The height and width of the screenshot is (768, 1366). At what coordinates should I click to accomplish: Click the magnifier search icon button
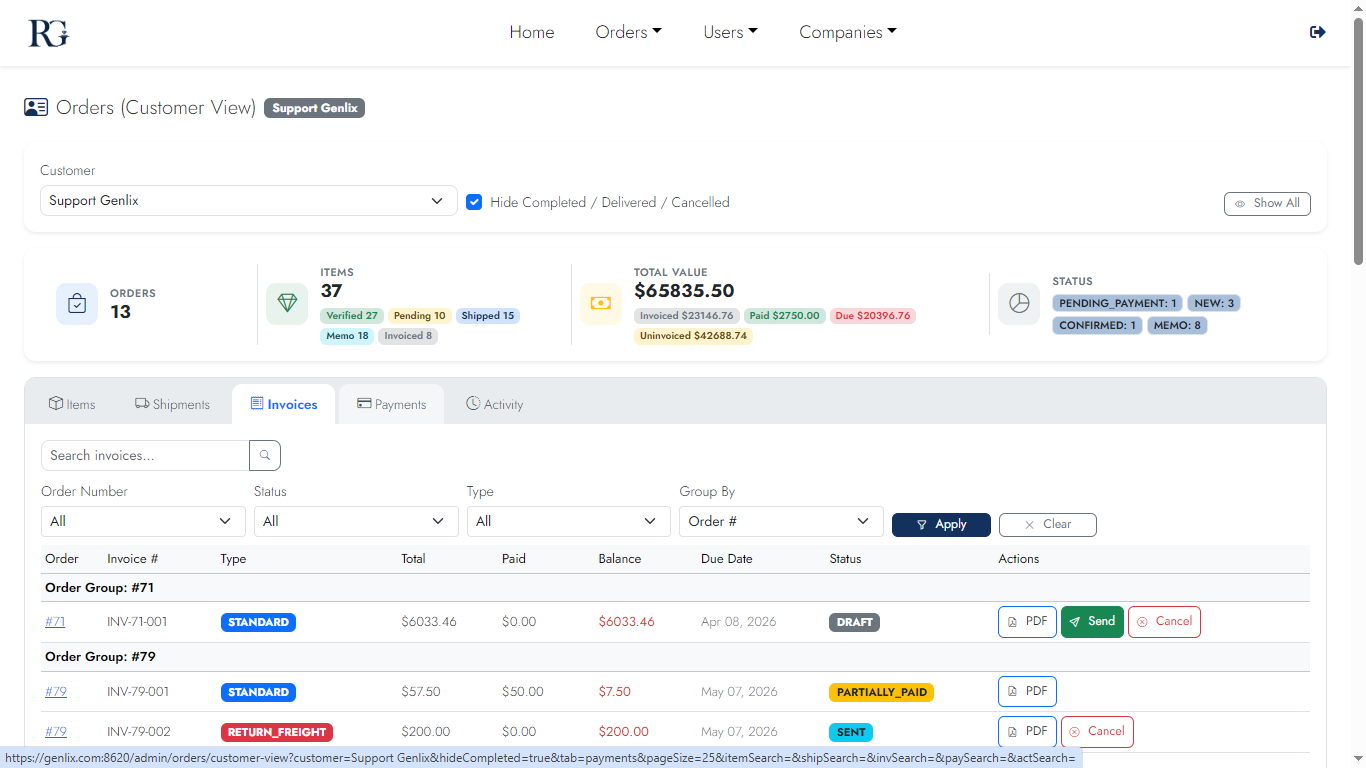click(265, 455)
